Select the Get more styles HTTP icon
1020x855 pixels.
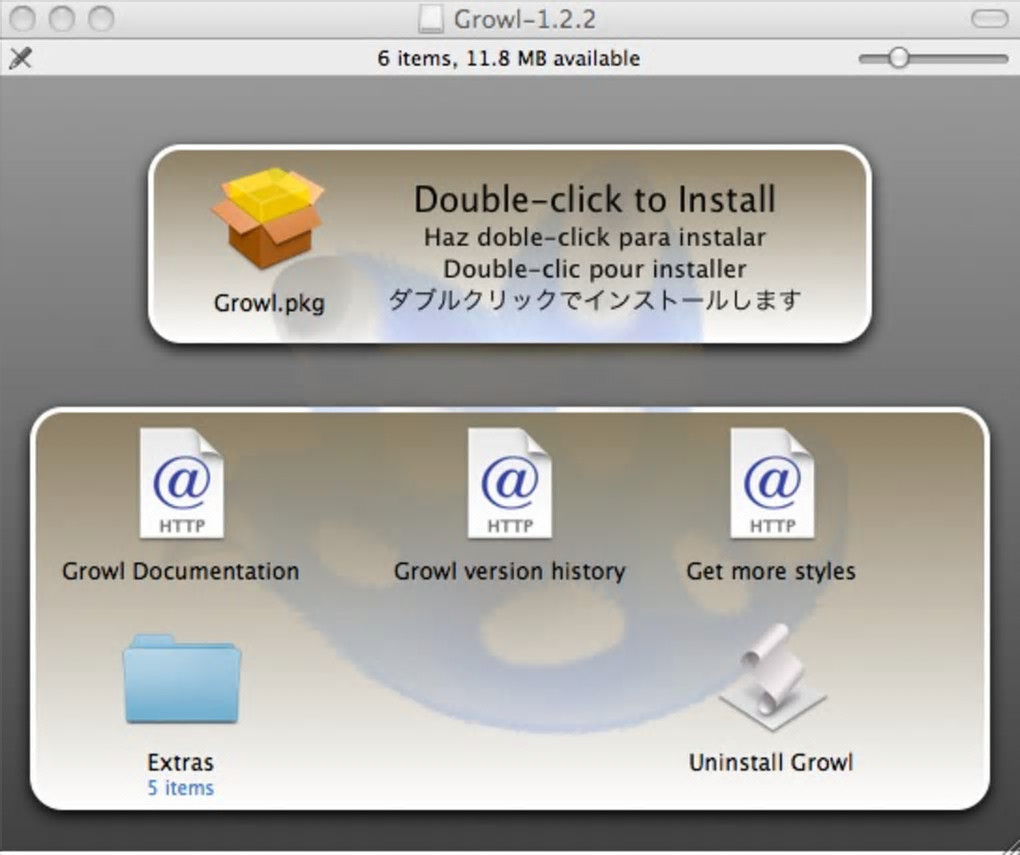coord(772,483)
